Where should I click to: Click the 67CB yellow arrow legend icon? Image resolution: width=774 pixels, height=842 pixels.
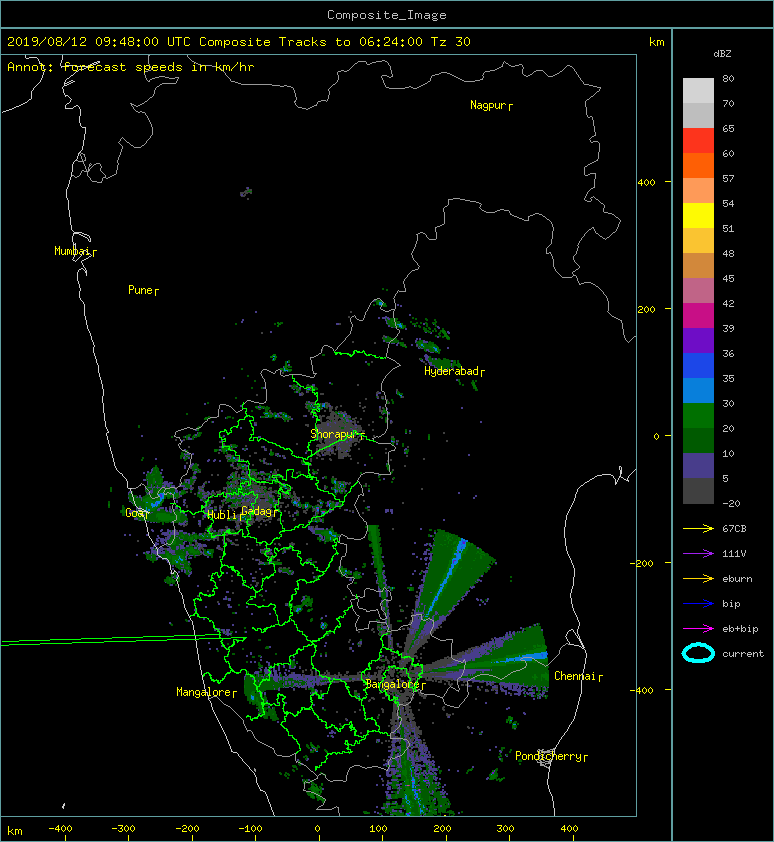[698, 528]
